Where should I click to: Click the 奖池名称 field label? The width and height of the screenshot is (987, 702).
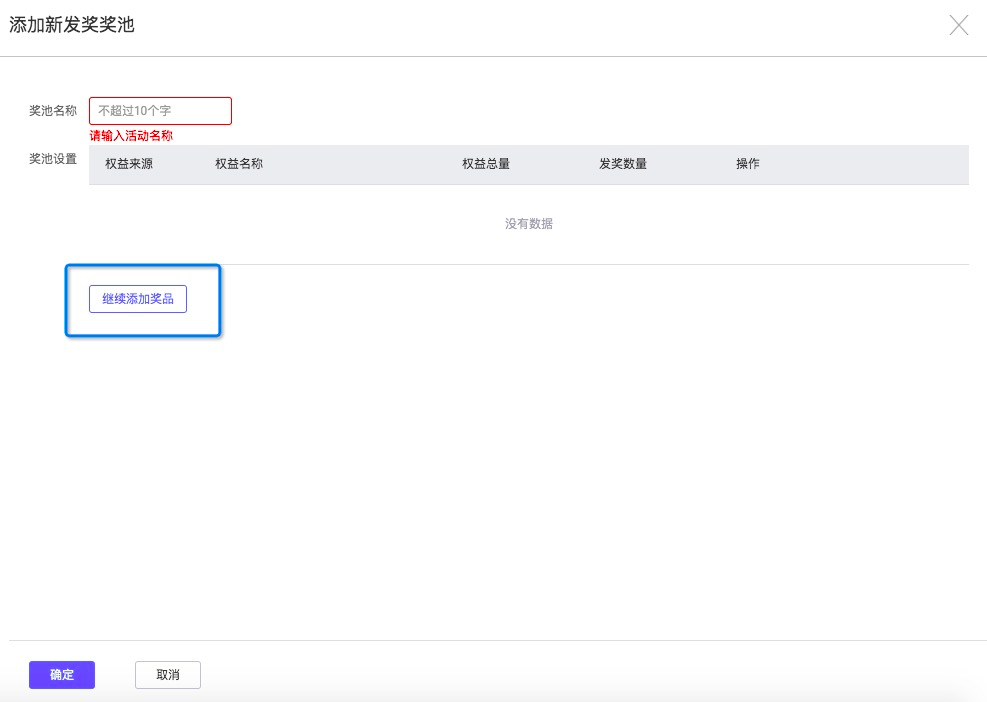[53, 111]
